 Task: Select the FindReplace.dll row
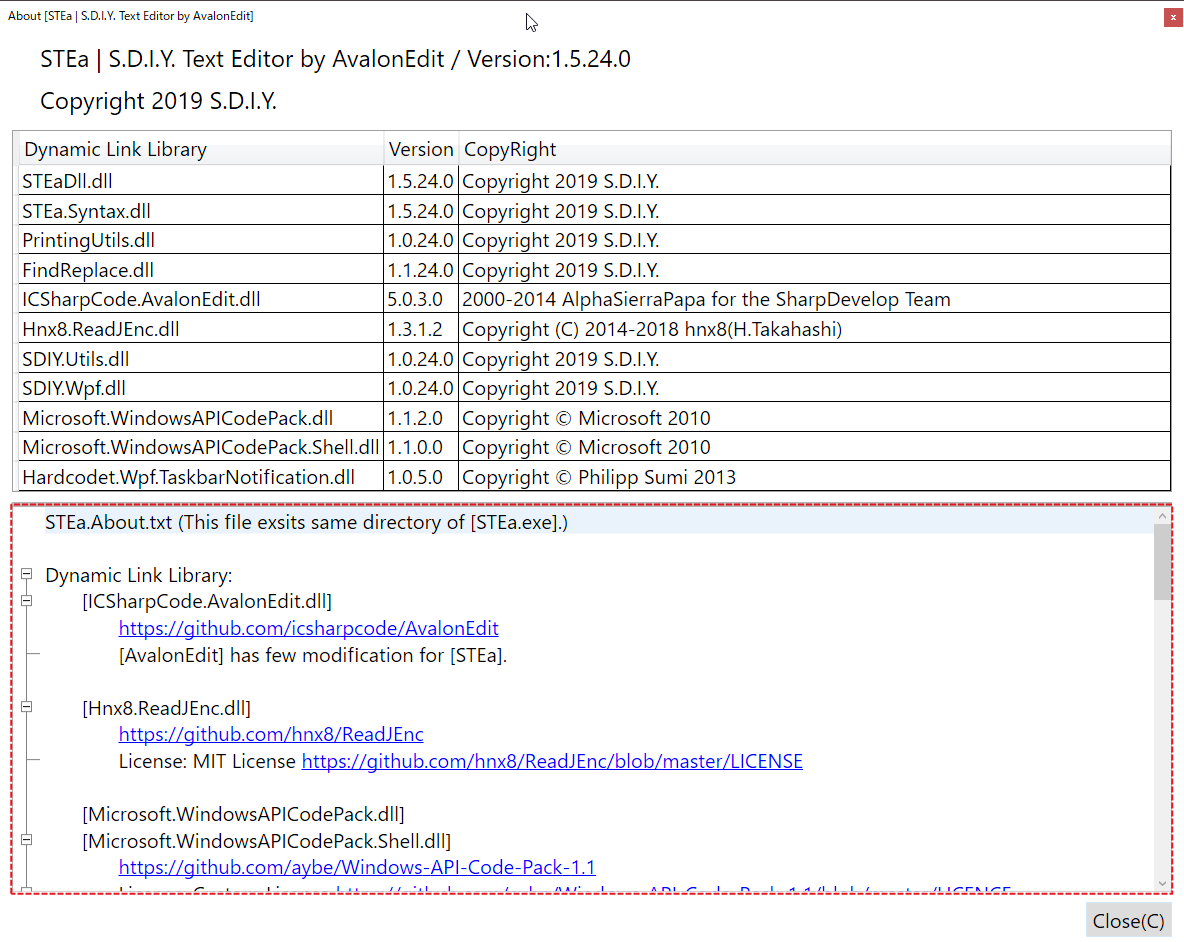594,269
